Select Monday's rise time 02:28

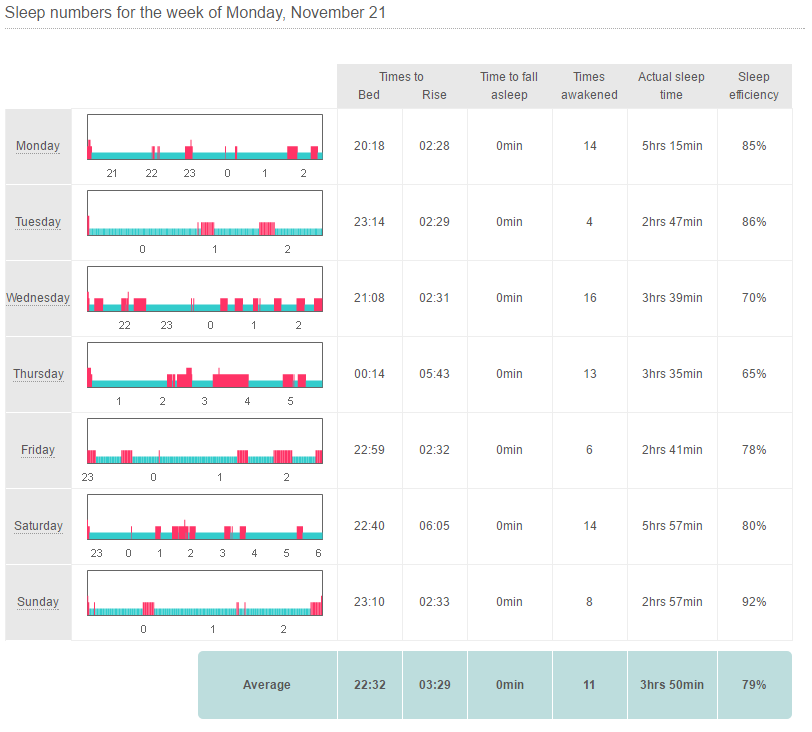tap(434, 146)
